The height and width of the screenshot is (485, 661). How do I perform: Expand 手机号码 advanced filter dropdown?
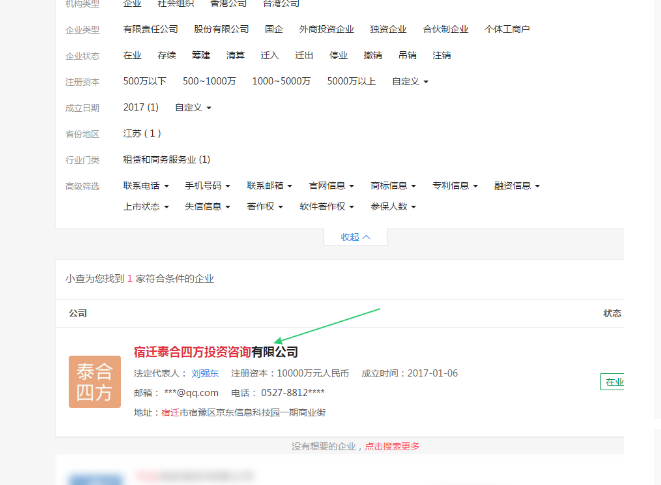coord(207,186)
